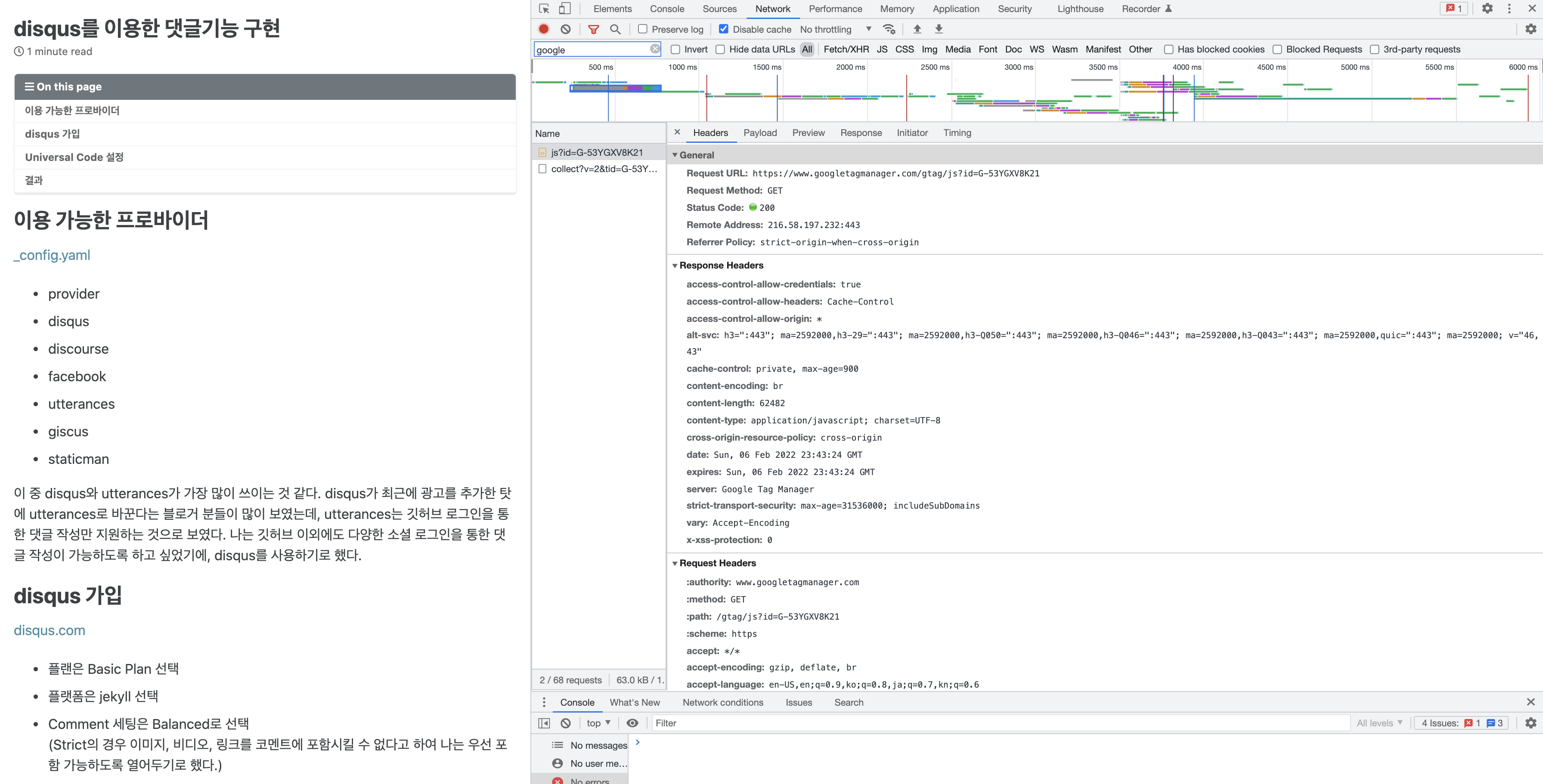Click the 4000 ms timeline marker
The image size is (1543, 784).
pos(1187,67)
